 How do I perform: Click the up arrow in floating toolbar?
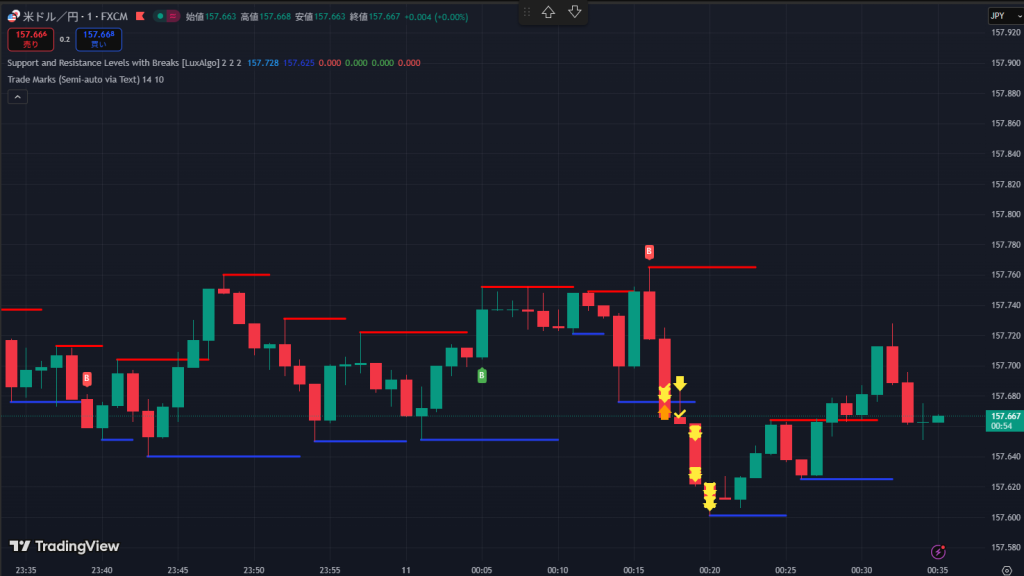548,12
